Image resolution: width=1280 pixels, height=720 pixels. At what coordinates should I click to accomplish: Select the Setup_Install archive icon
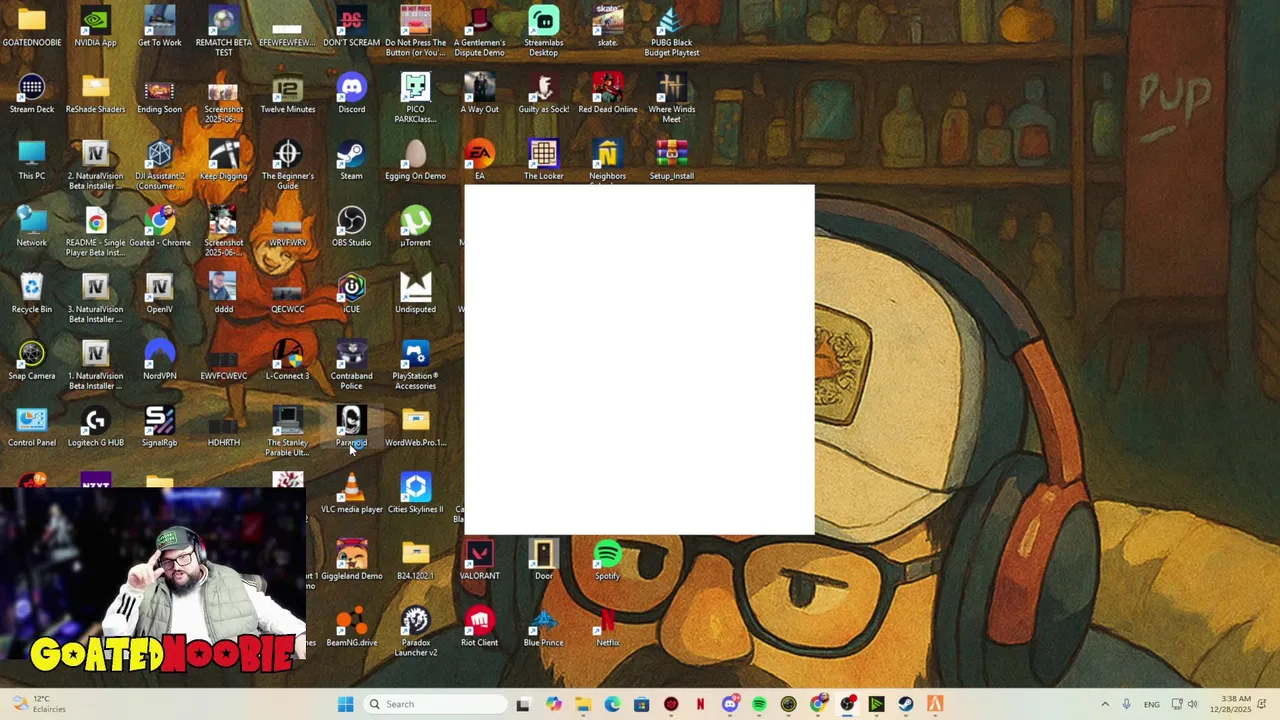click(671, 160)
